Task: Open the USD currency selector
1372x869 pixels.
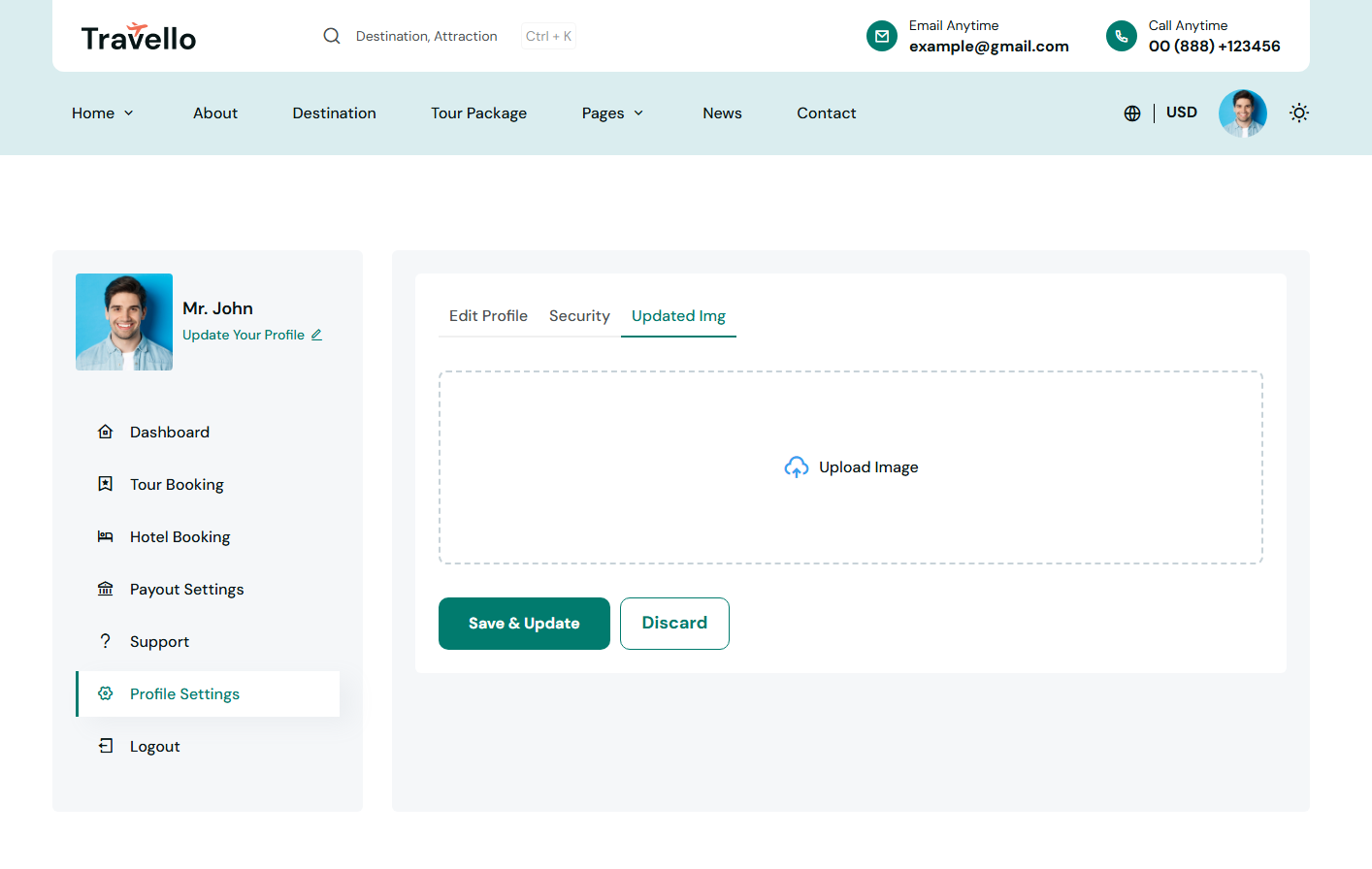Action: [1181, 113]
